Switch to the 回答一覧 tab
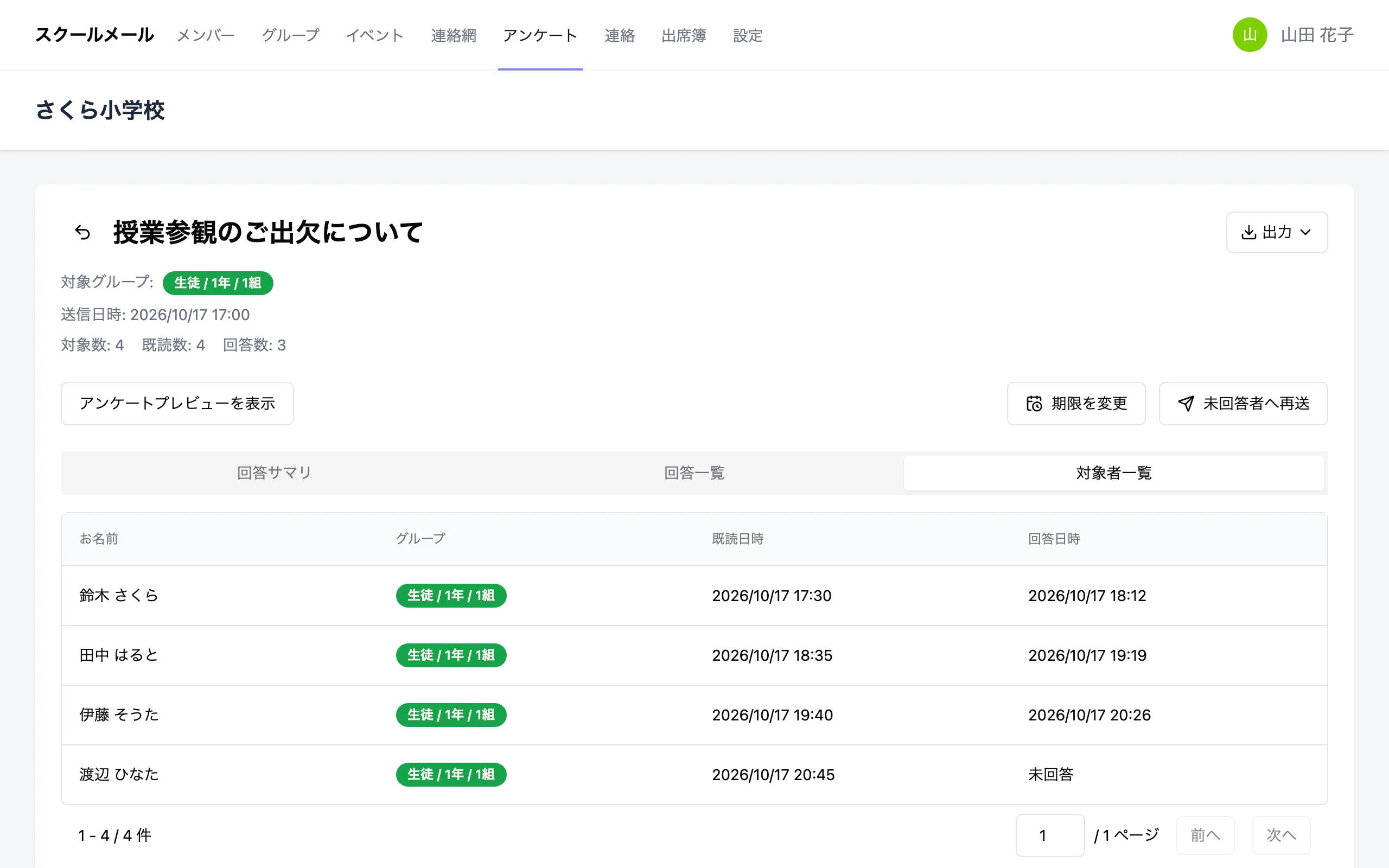The width and height of the screenshot is (1389, 868). pyautogui.click(x=694, y=473)
